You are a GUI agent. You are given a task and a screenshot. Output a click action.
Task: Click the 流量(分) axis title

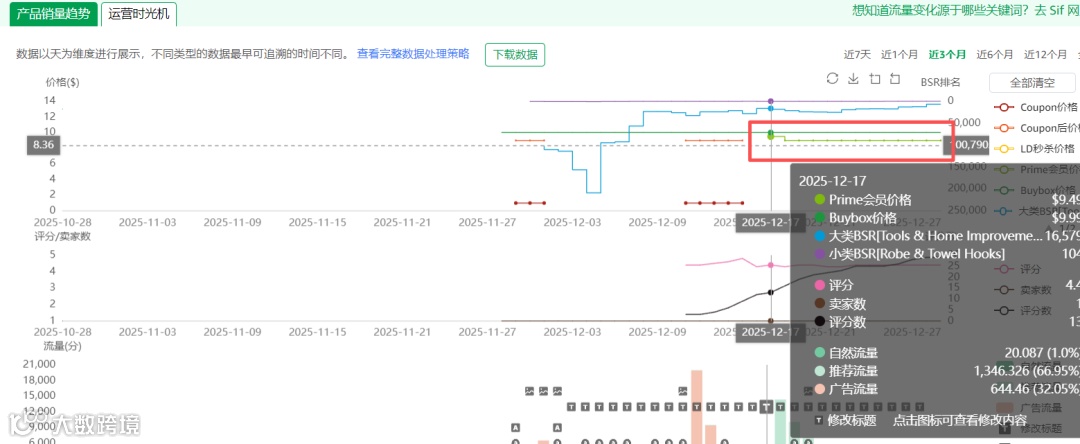click(62, 346)
